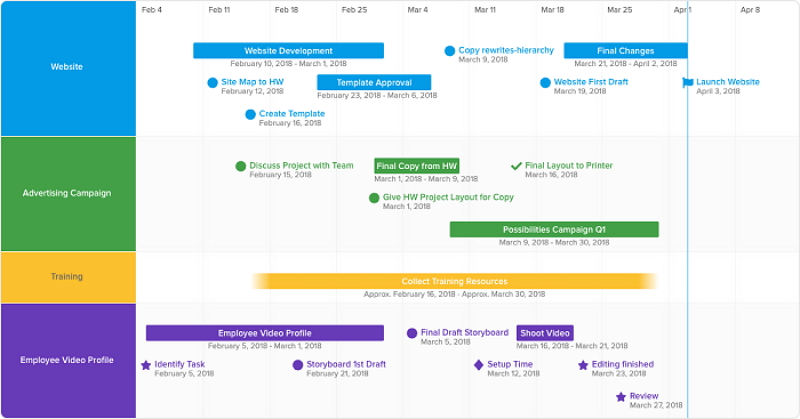
Task: Open the Website First Draft milestone link
Action: (x=590, y=82)
